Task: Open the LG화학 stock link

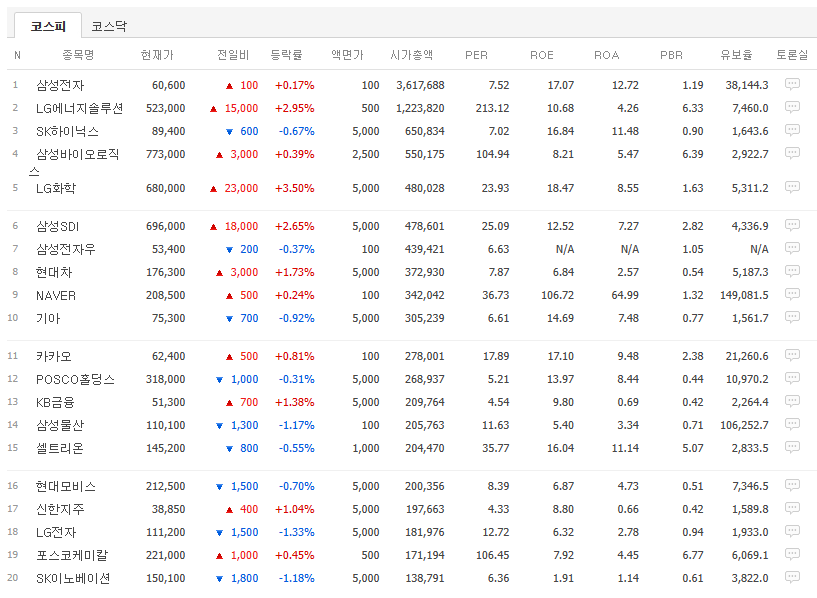Action: coord(56,188)
